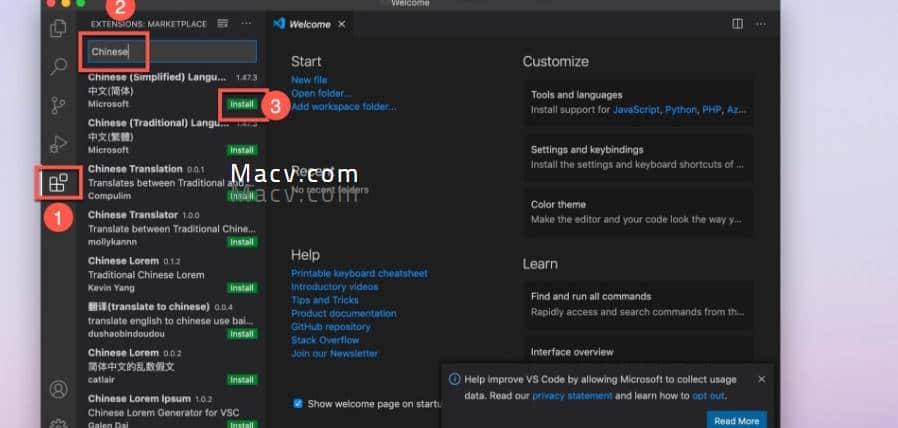Install Chinese (Simplified) Language Pack

click(x=242, y=104)
